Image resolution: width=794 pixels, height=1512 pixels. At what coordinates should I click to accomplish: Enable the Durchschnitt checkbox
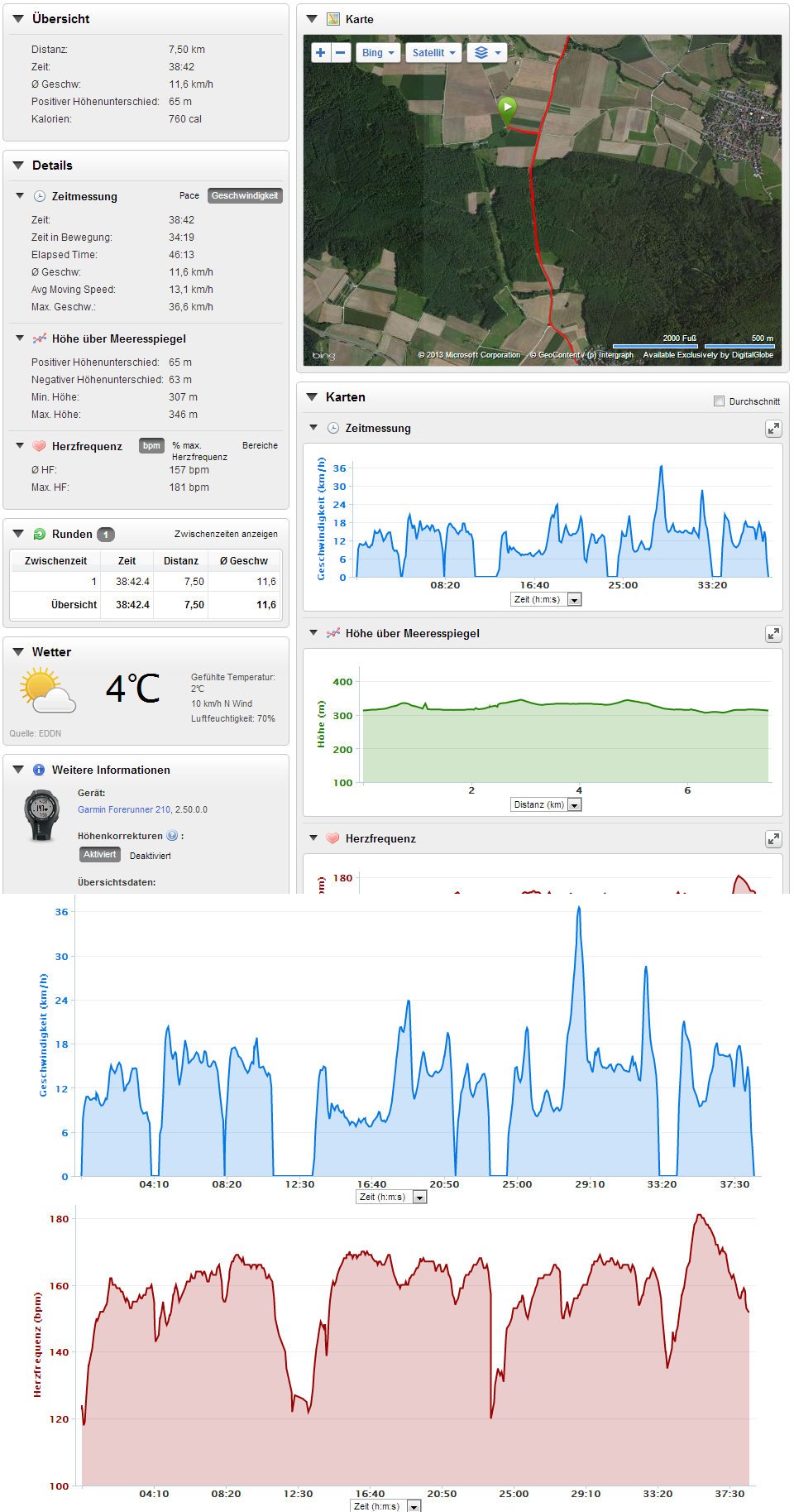(719, 401)
